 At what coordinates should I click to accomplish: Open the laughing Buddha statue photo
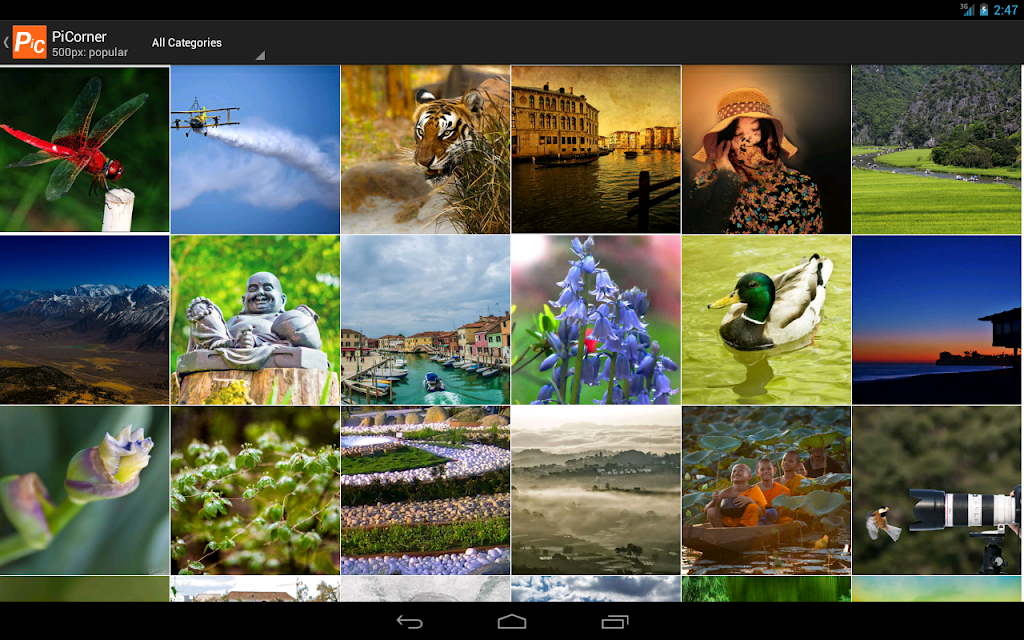255,320
